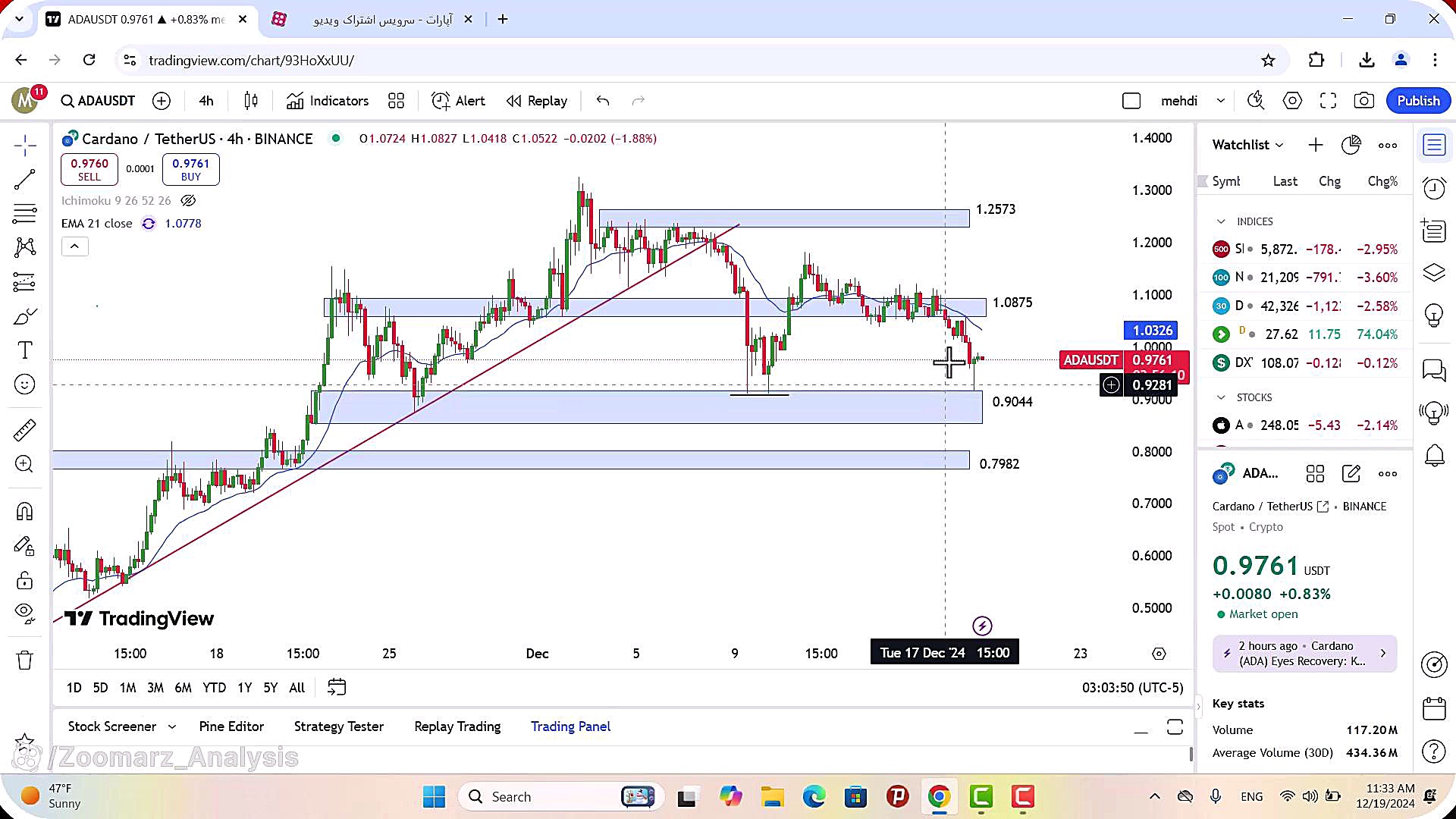
Task: Open the mehdi layout dropdown arrow
Action: pos(1221,101)
